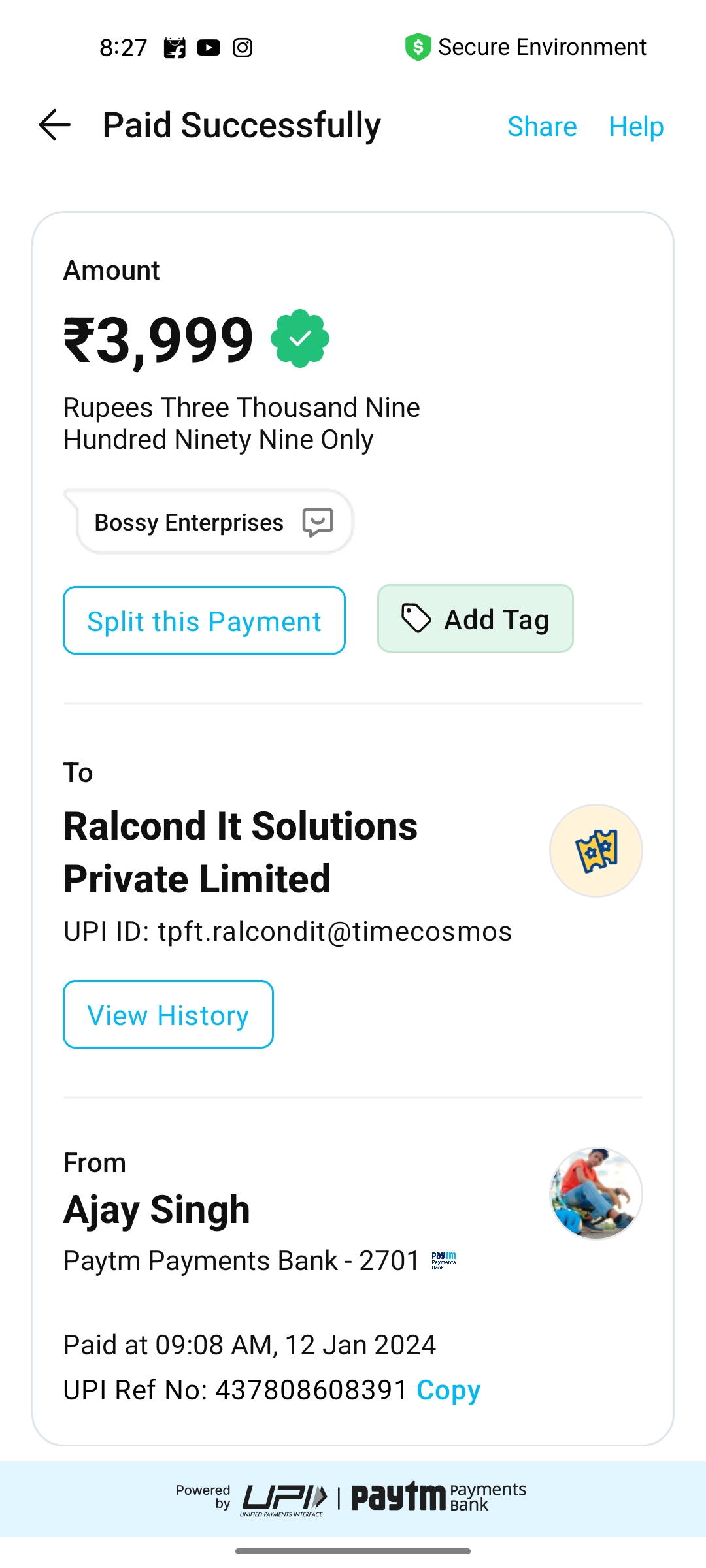Copy the UPI reference number
Viewport: 706px width, 1568px height.
tap(448, 1390)
